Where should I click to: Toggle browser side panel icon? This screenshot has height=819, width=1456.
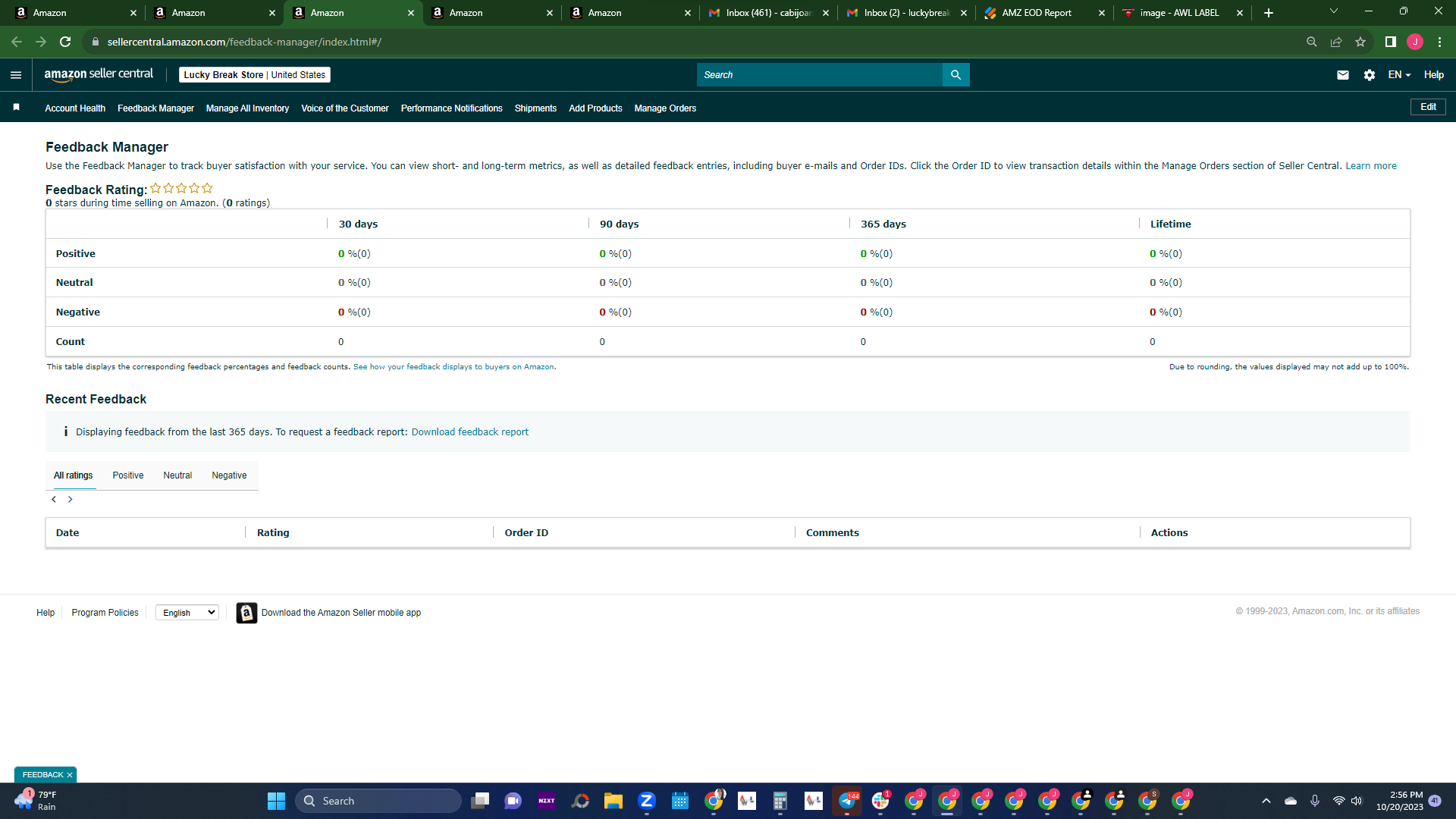point(1391,42)
